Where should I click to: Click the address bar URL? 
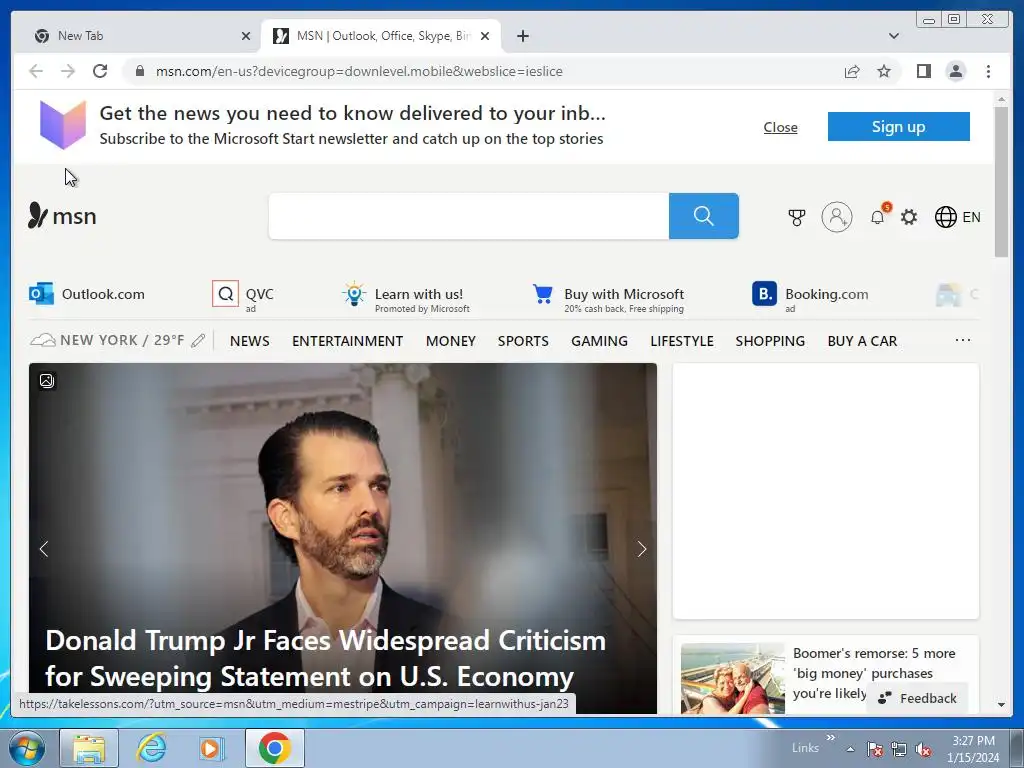pyautogui.click(x=359, y=71)
